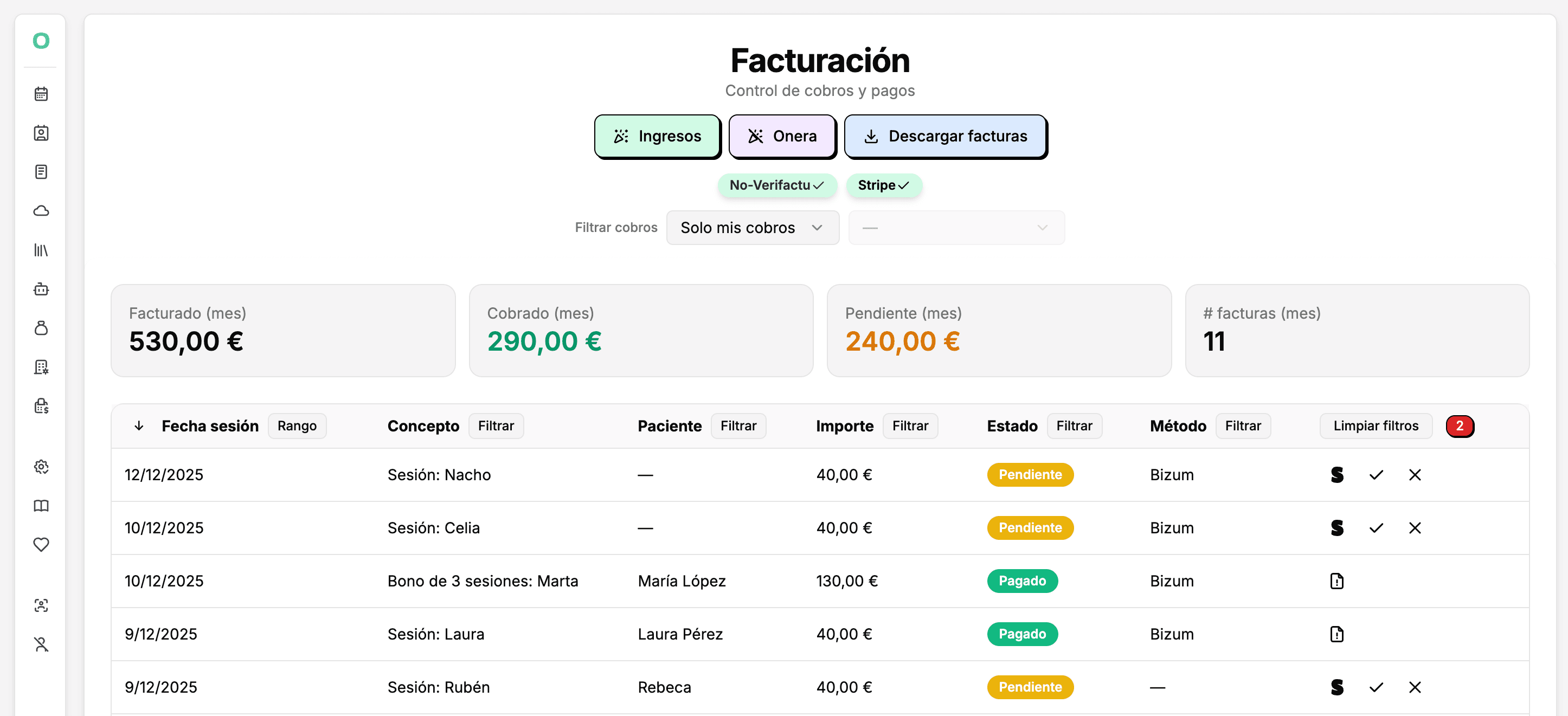Open the Solo mis cobros dropdown
The height and width of the screenshot is (716, 1568).
[753, 228]
